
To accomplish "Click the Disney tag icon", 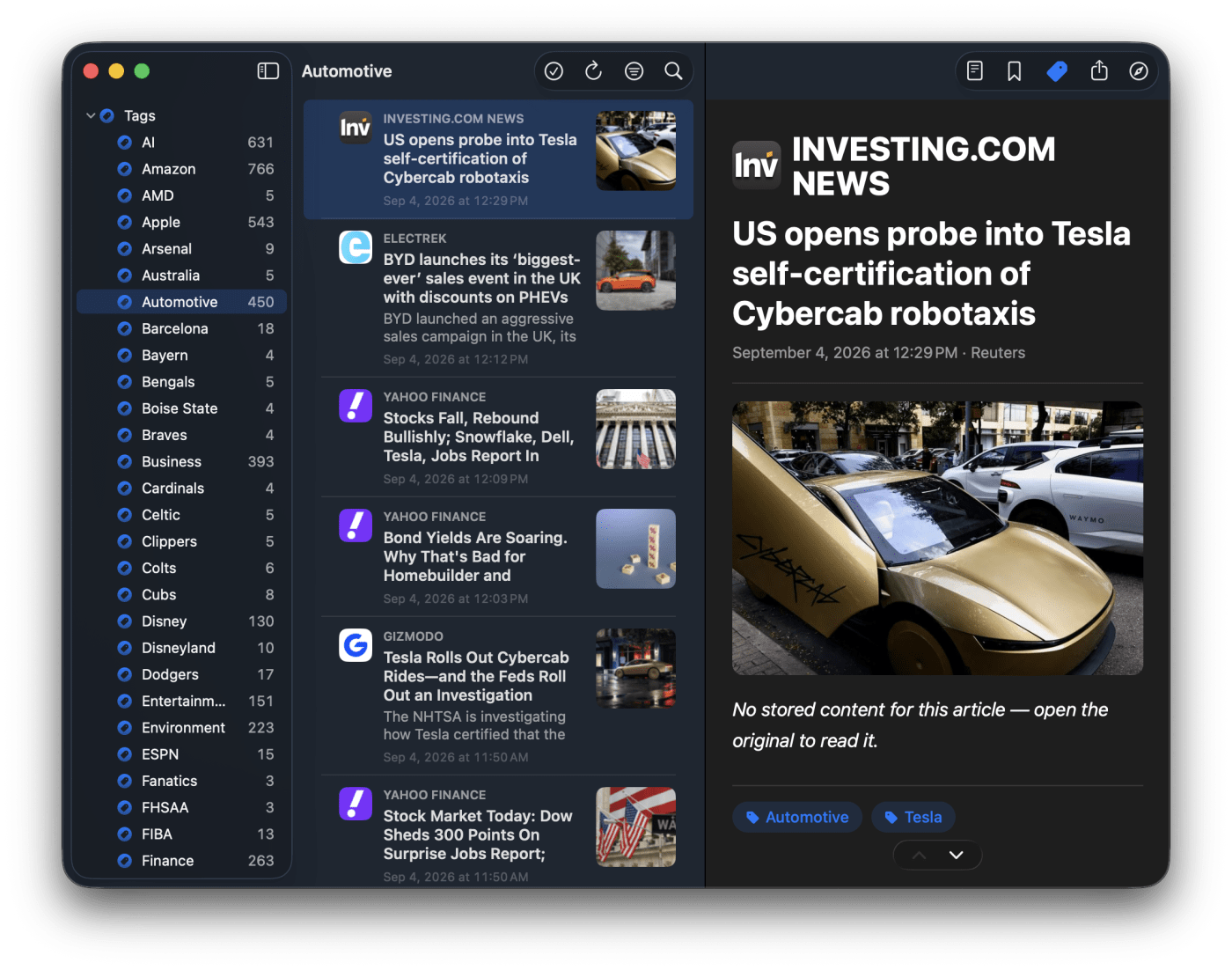I will coord(125,621).
